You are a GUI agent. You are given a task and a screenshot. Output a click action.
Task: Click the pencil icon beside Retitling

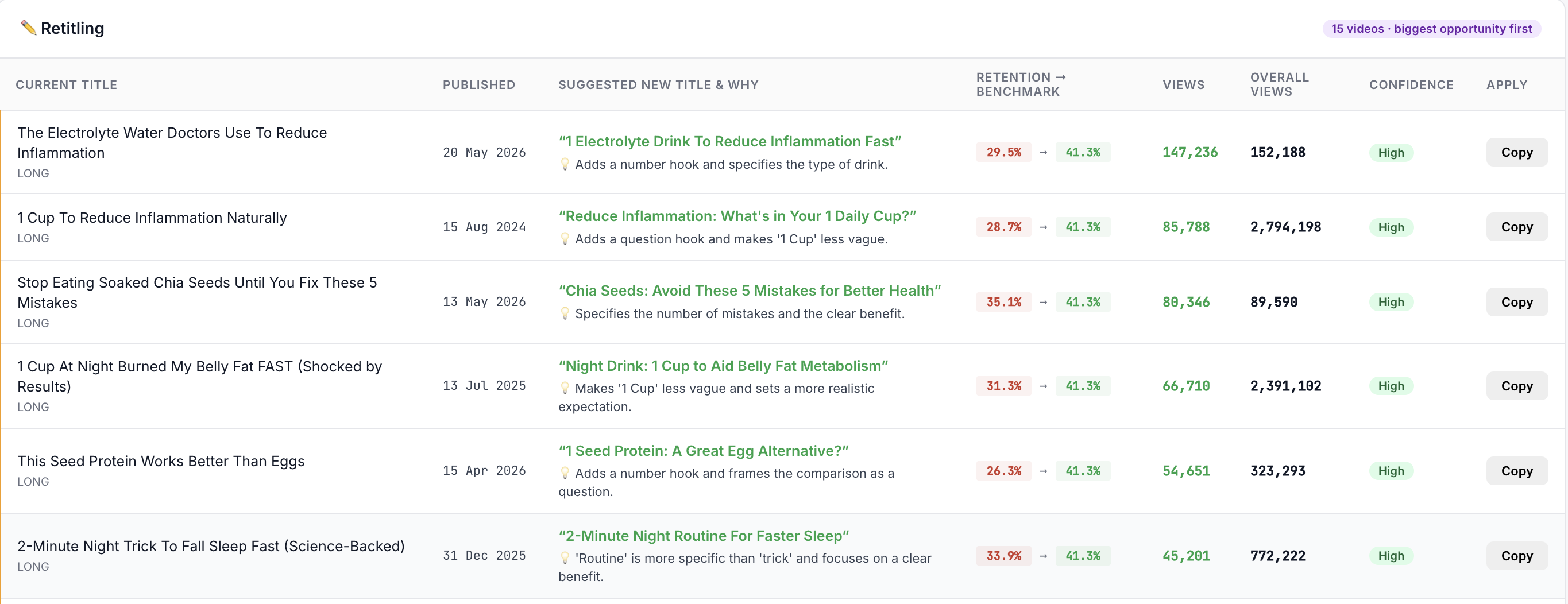pyautogui.click(x=28, y=28)
